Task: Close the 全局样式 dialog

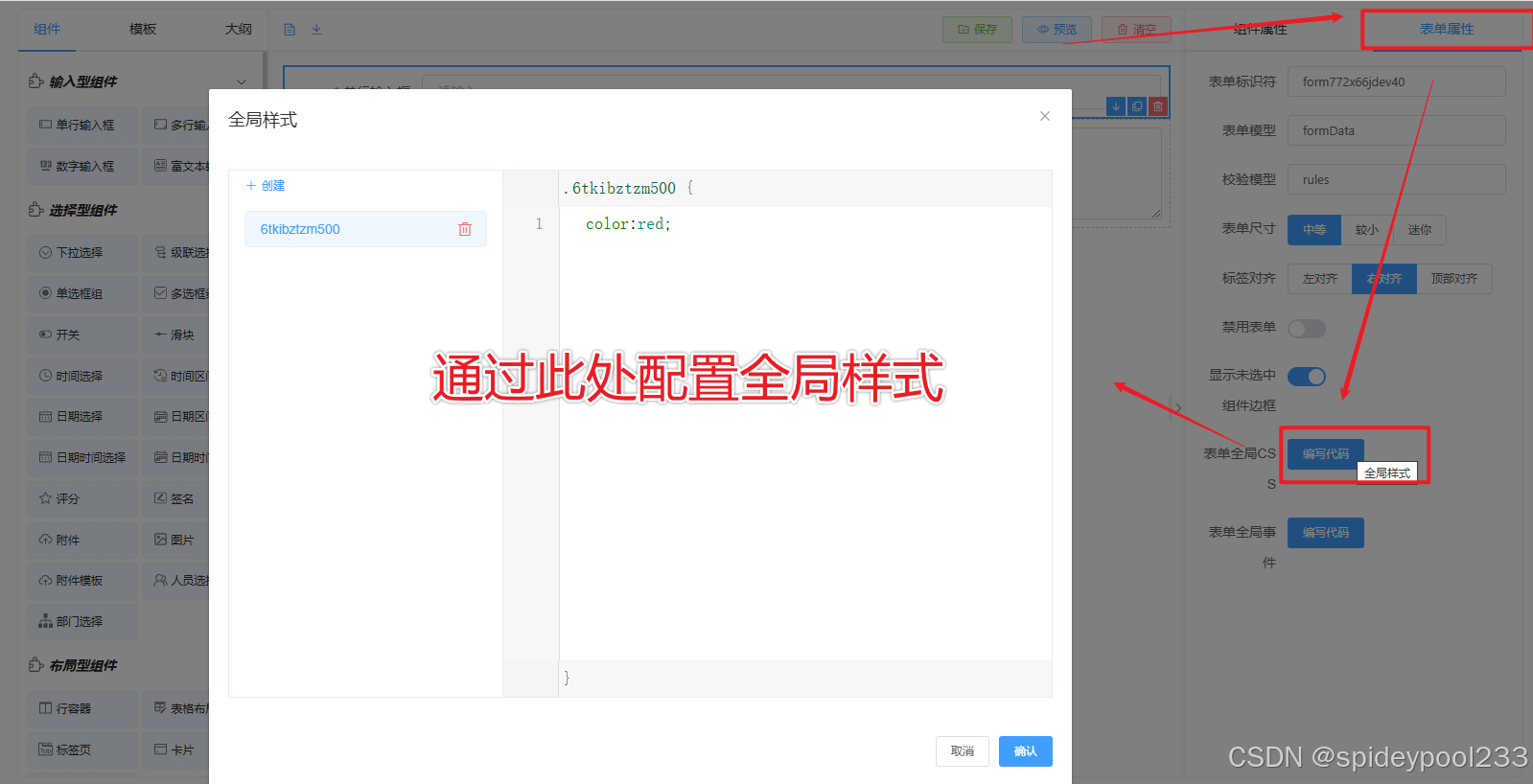Action: tap(1045, 116)
